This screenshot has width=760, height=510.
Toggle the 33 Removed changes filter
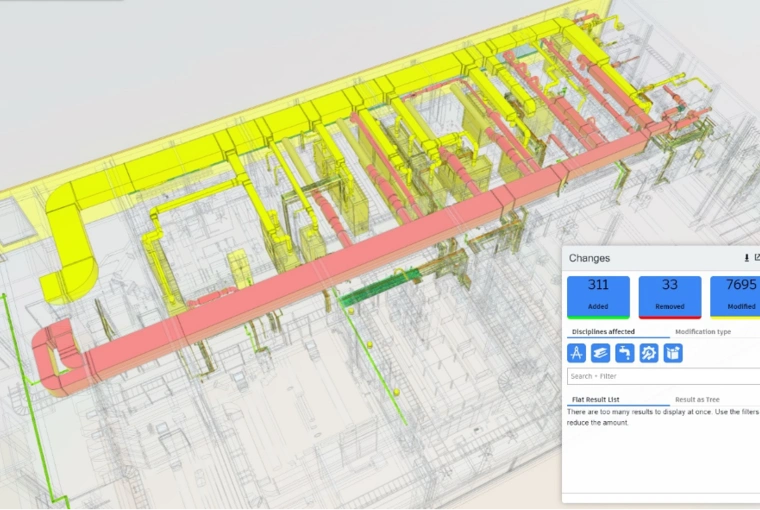[x=670, y=297]
